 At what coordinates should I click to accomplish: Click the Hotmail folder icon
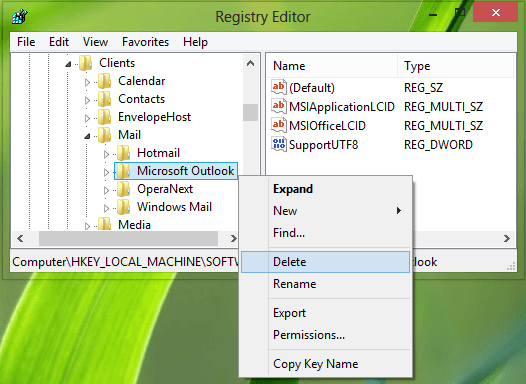pyautogui.click(x=124, y=153)
